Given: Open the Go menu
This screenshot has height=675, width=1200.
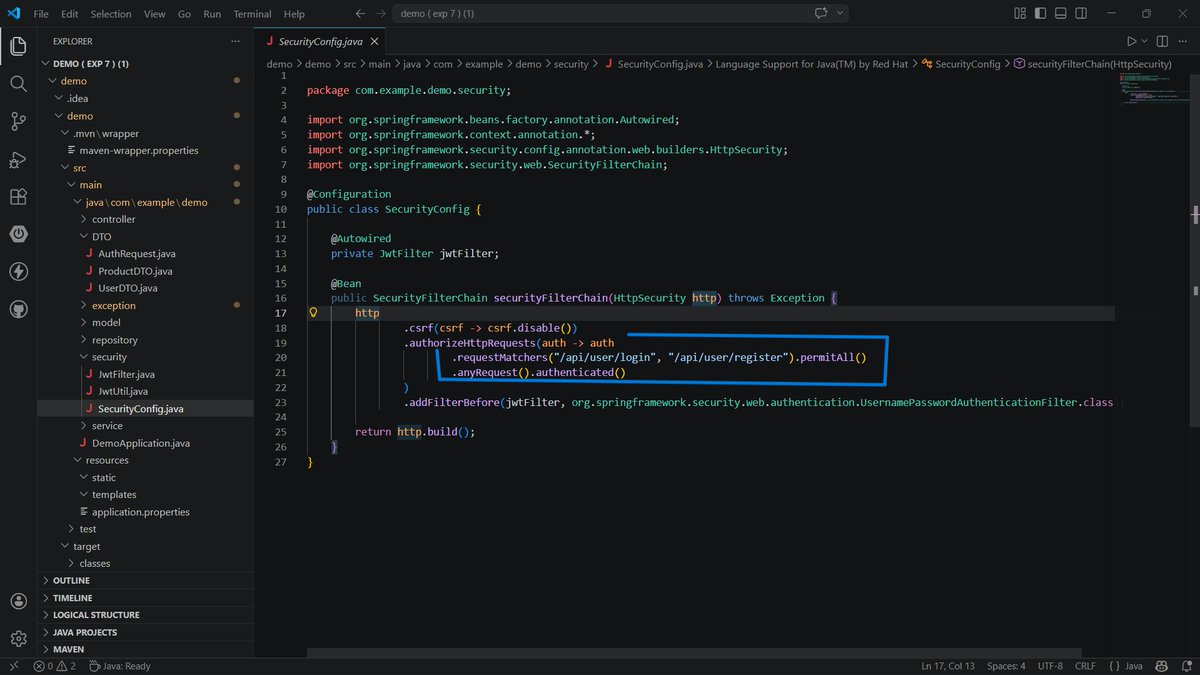Looking at the screenshot, I should [x=184, y=14].
